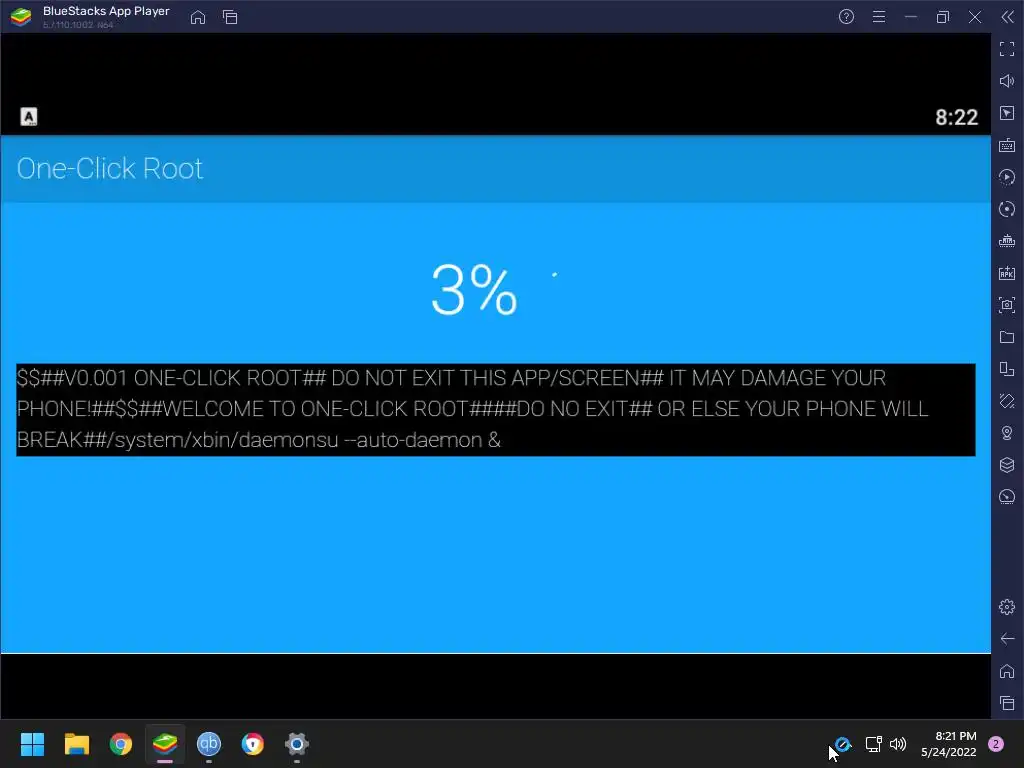Viewport: 1024px width, 768px height.
Task: Open BlueStacks help question mark
Action: coord(846,17)
